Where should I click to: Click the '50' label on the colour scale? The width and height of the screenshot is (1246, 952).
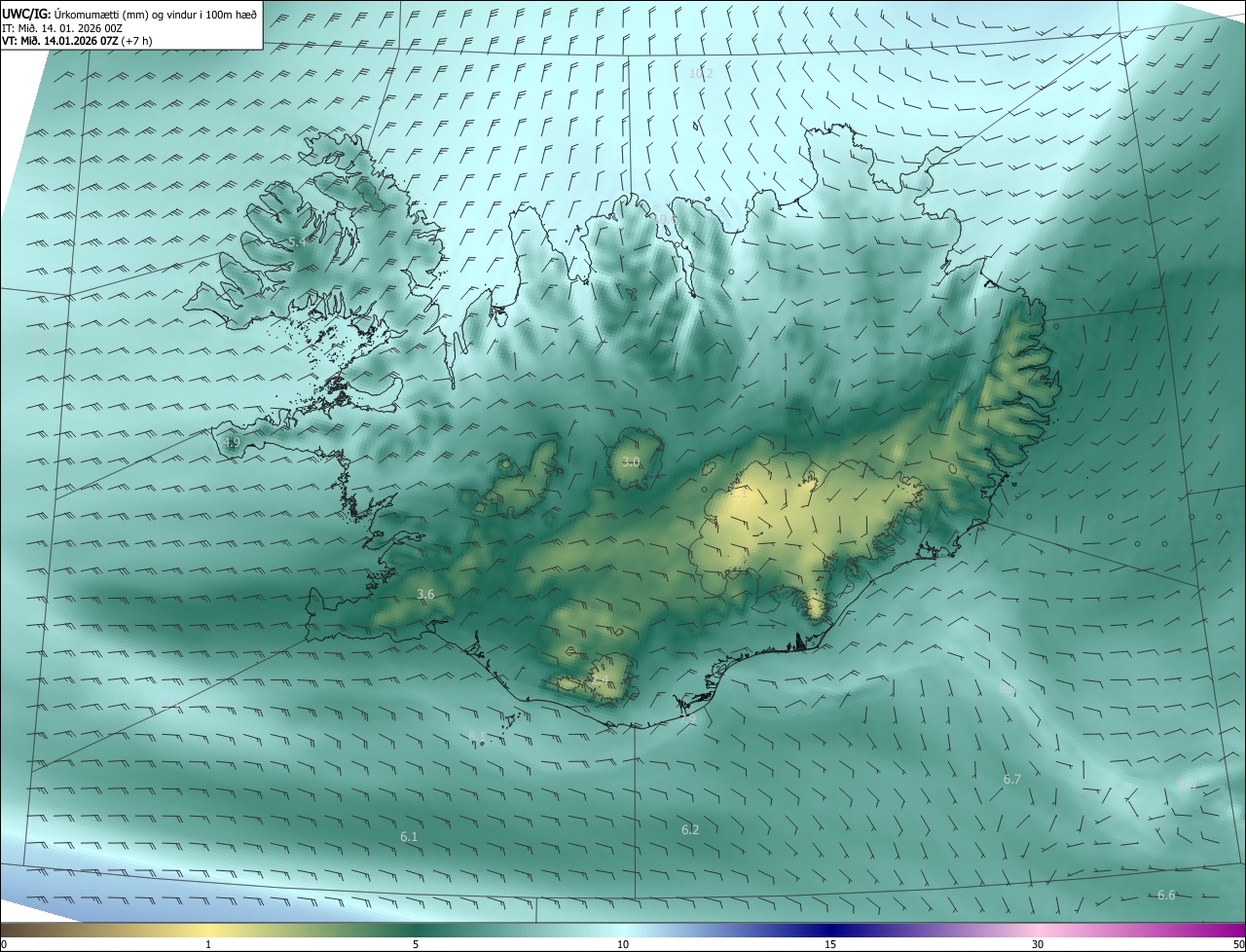click(x=1238, y=944)
